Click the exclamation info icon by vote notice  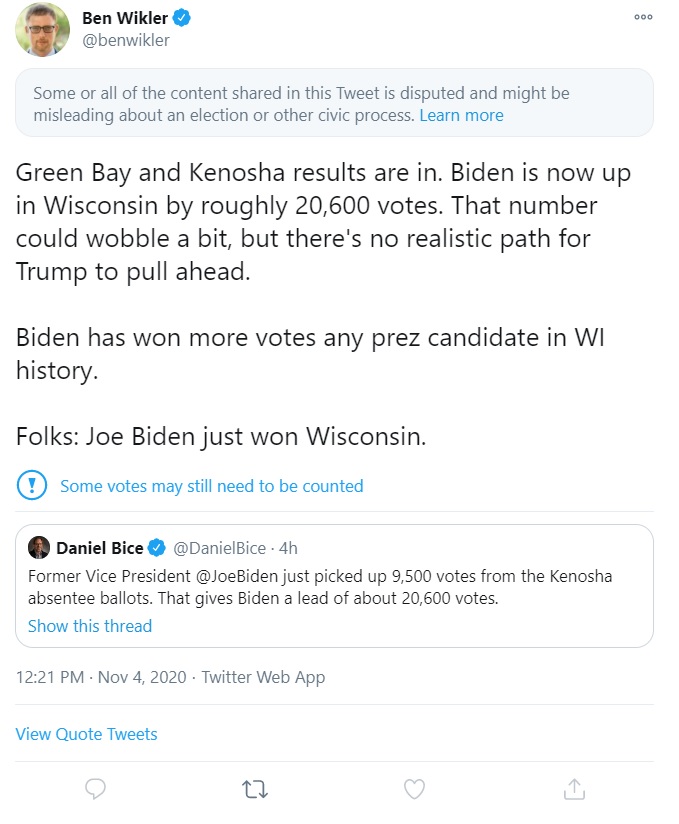[x=33, y=486]
